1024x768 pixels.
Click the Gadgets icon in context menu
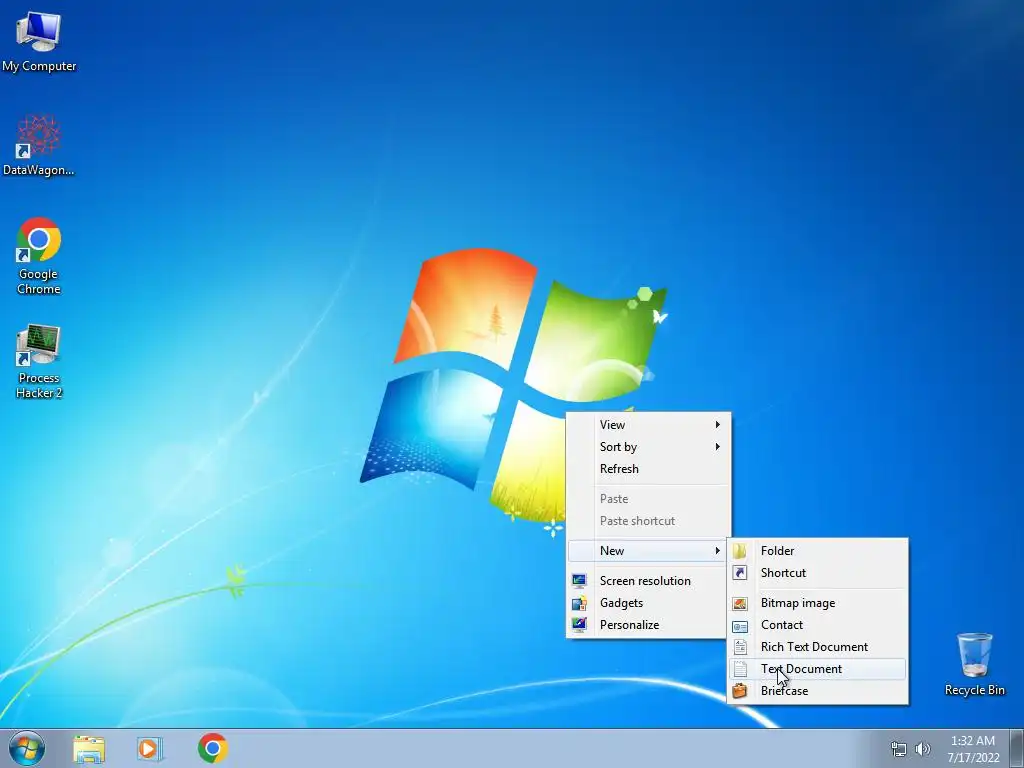point(579,603)
